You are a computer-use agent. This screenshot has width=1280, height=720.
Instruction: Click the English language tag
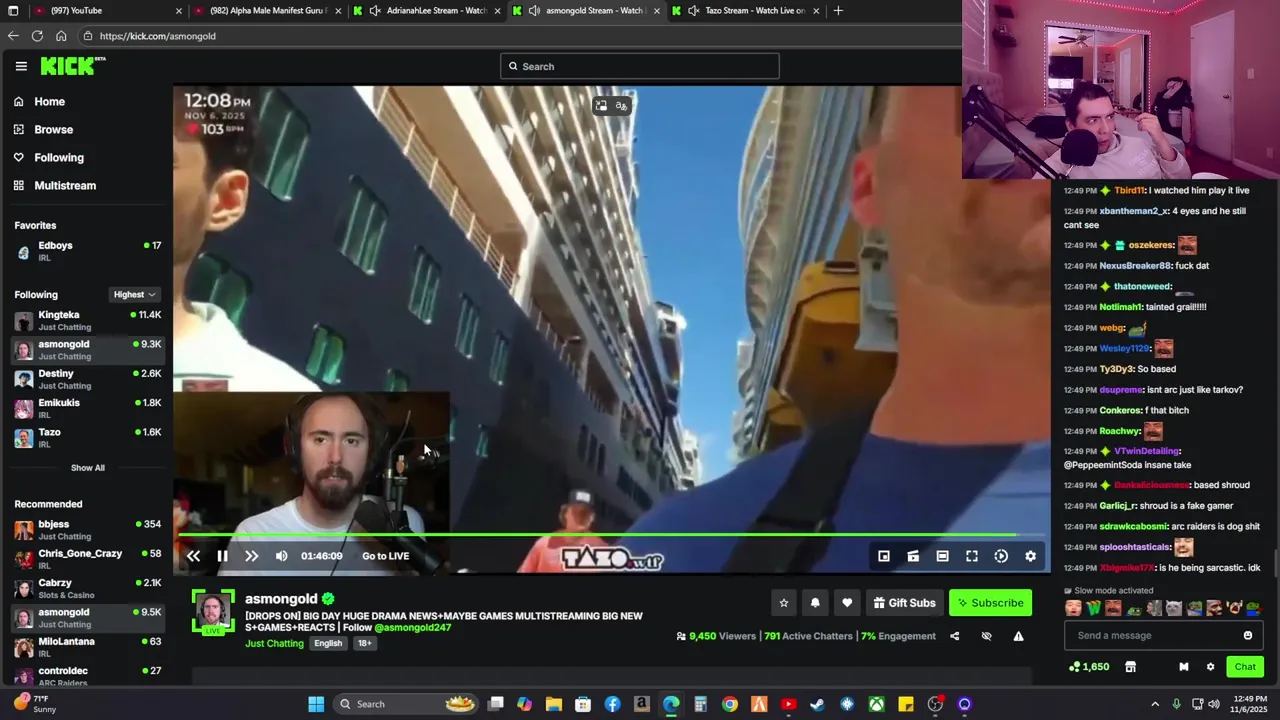coord(328,643)
